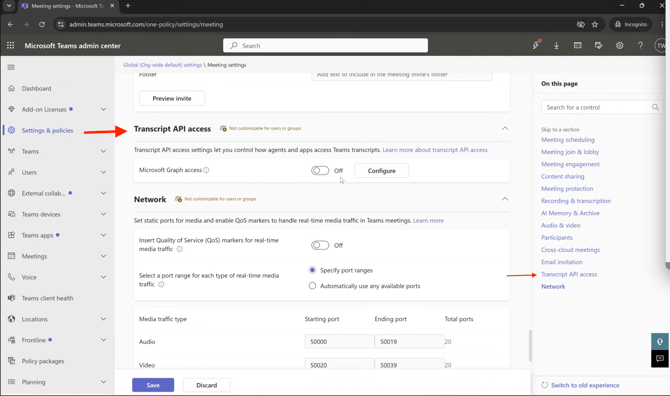Screen dimensions: 670x396
Task: Select Automatically use any available ports
Action: pos(312,286)
